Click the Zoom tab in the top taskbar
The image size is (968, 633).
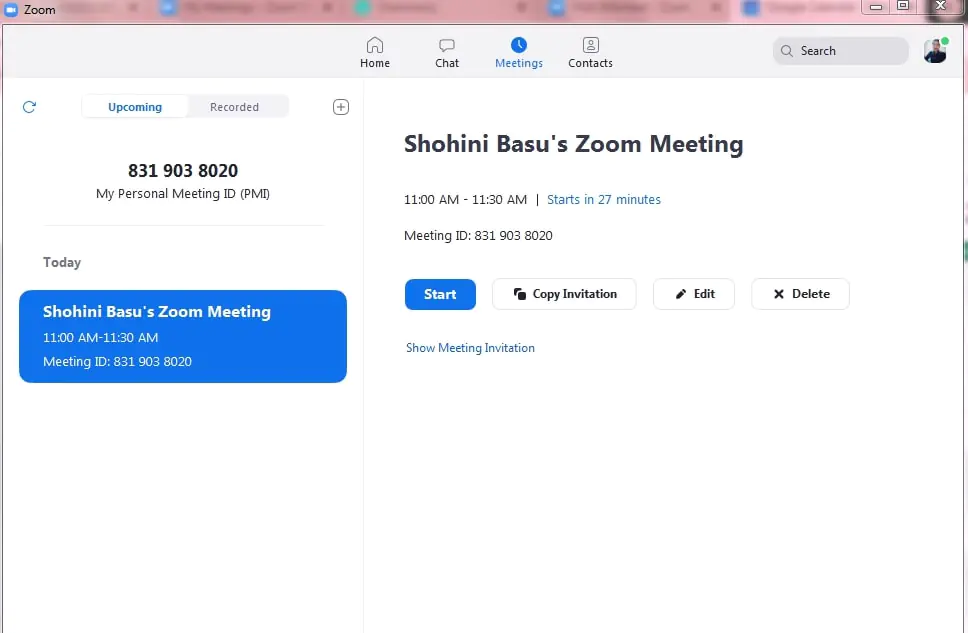click(35, 10)
